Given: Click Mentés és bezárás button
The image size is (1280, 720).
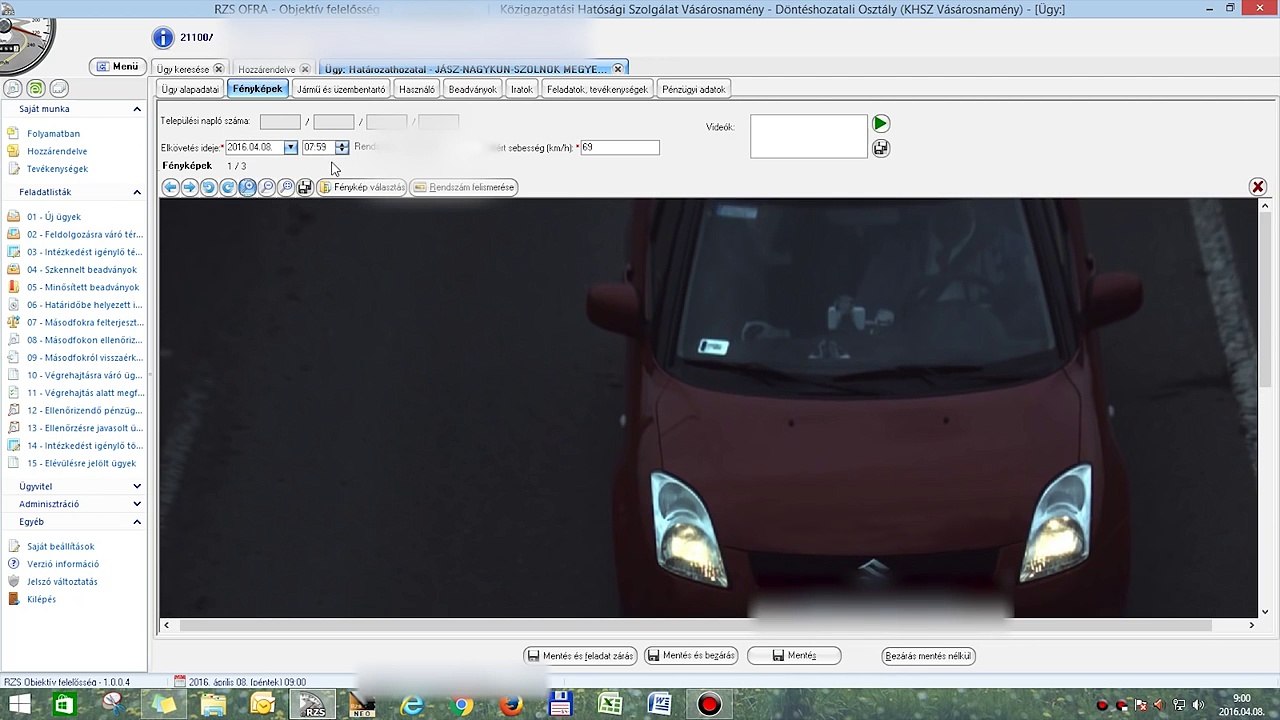Looking at the screenshot, I should 691,656.
